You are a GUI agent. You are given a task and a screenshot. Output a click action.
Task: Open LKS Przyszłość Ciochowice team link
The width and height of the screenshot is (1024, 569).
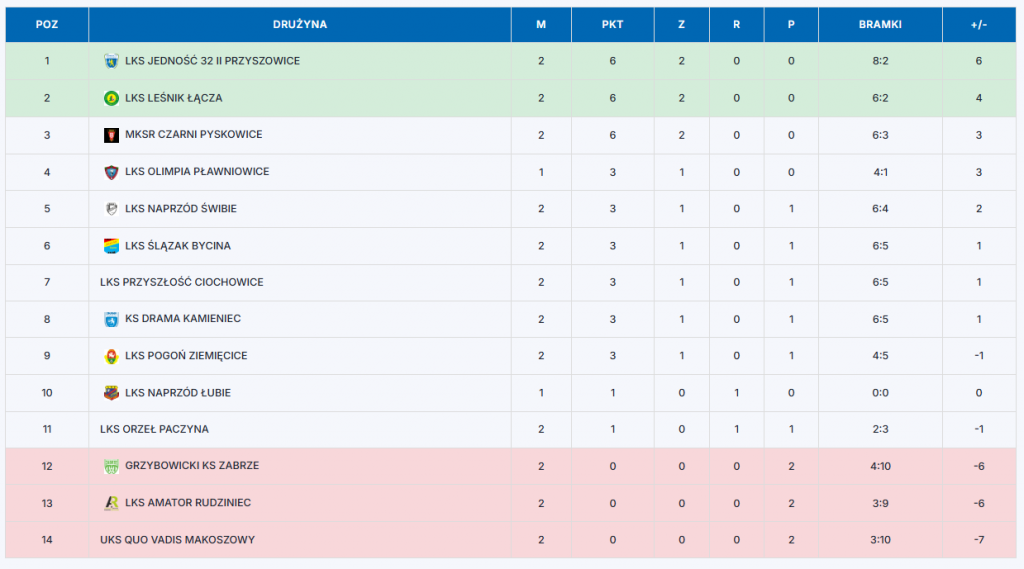(181, 282)
